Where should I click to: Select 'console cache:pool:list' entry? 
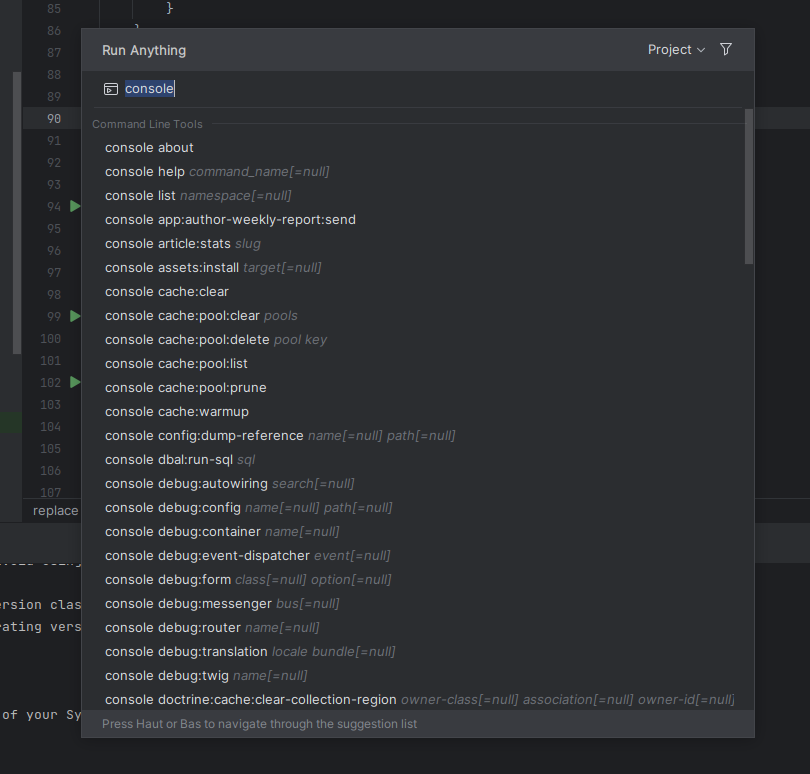point(418,364)
